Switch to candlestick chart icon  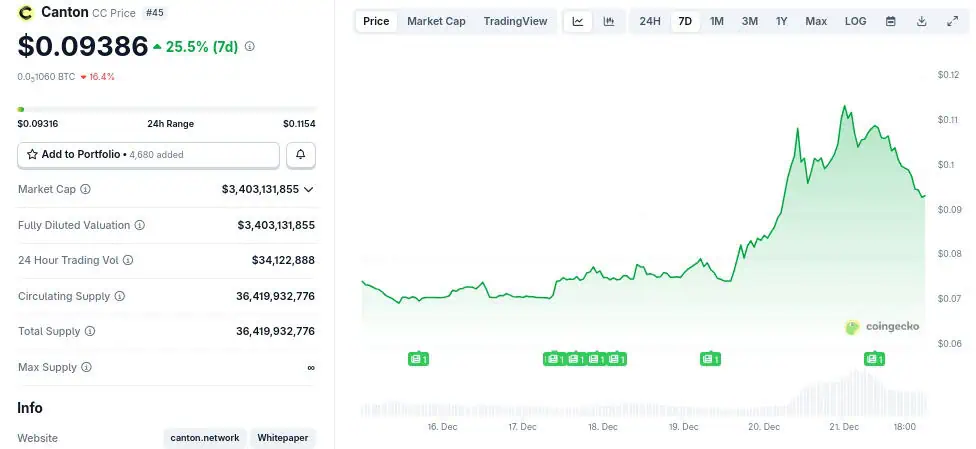pyautogui.click(x=608, y=21)
